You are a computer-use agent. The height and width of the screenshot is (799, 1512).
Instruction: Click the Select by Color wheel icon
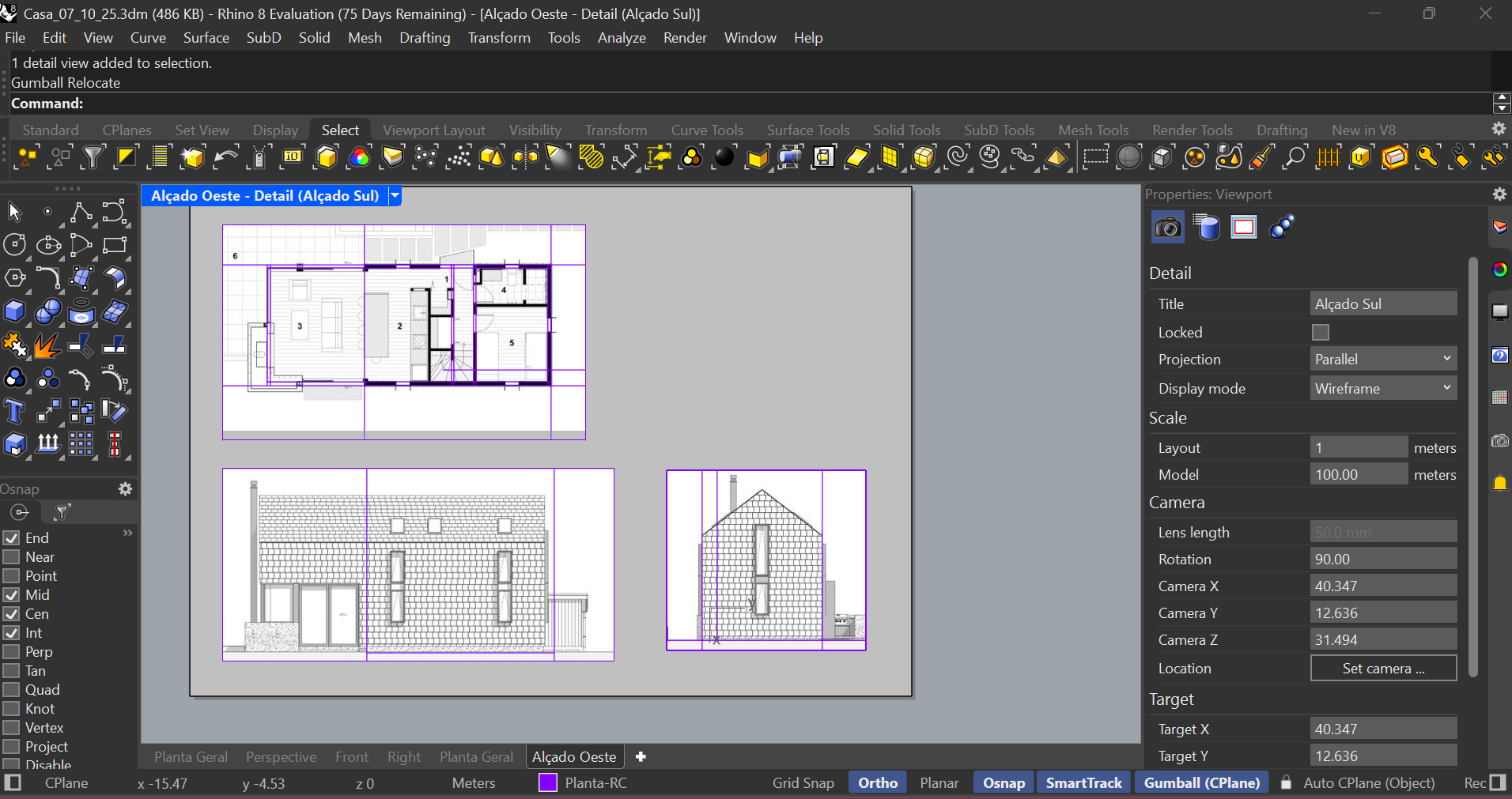click(360, 157)
